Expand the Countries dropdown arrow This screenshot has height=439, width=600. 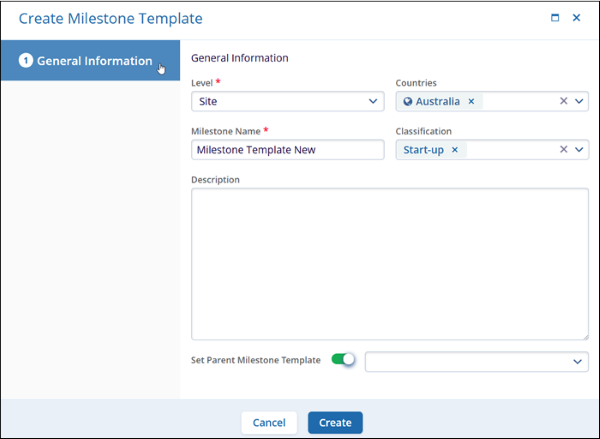click(579, 101)
